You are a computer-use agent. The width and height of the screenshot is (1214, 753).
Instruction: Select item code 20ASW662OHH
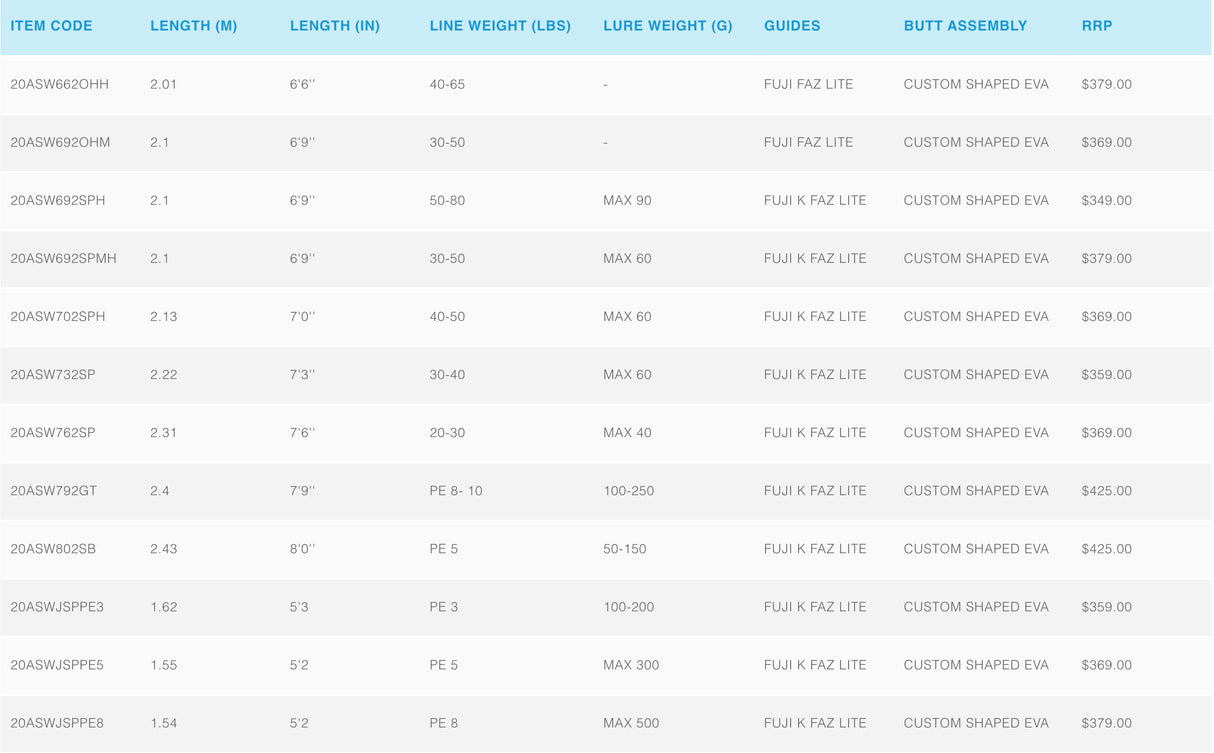[59, 84]
